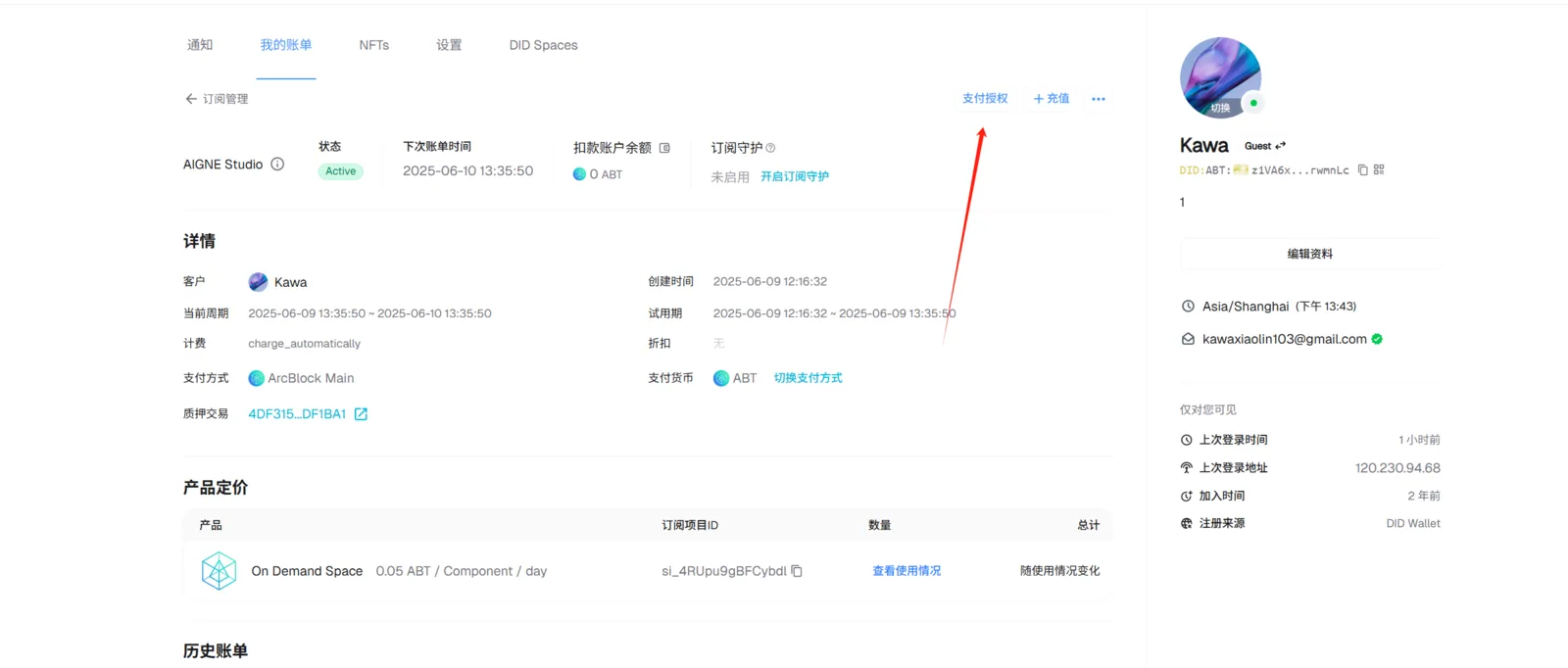Open the DID Spaces tab
The image size is (1568, 668).
(544, 45)
